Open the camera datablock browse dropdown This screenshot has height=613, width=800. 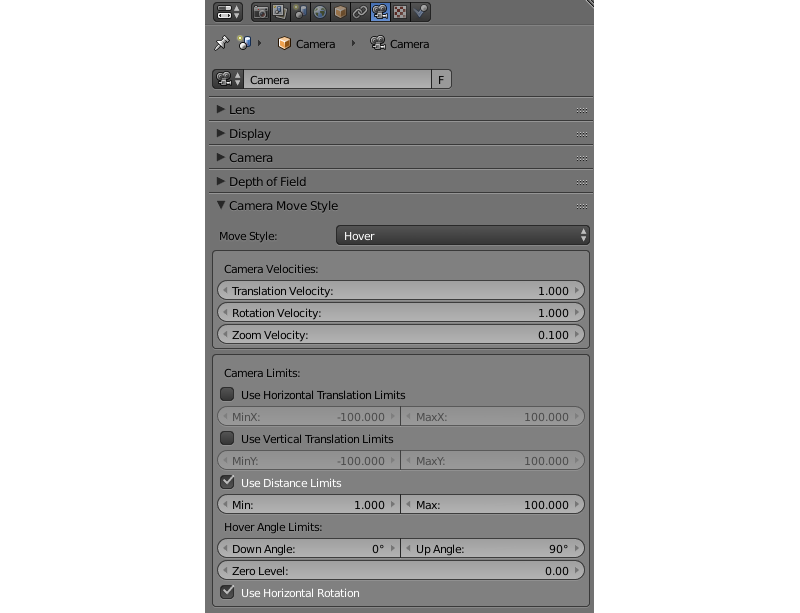(x=228, y=80)
